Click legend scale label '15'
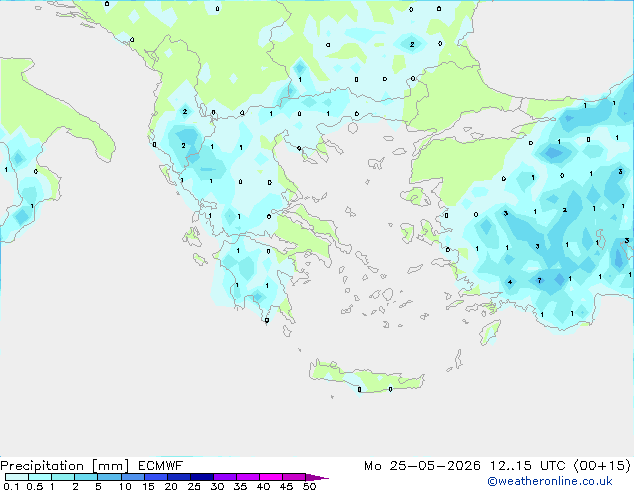This screenshot has height=490, width=634. (148, 486)
